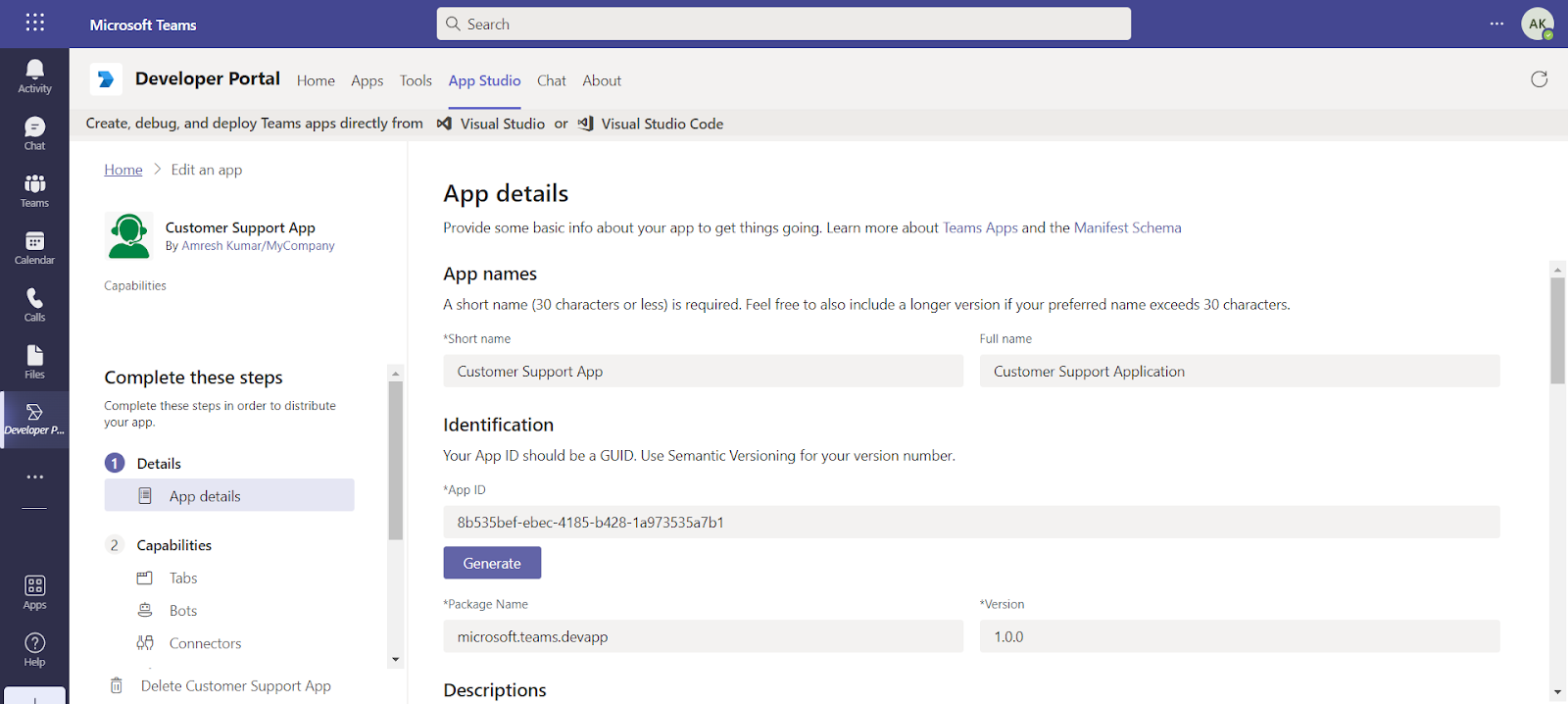Select the App Studio tab
Viewport: 1568px width, 704px height.
point(484,80)
